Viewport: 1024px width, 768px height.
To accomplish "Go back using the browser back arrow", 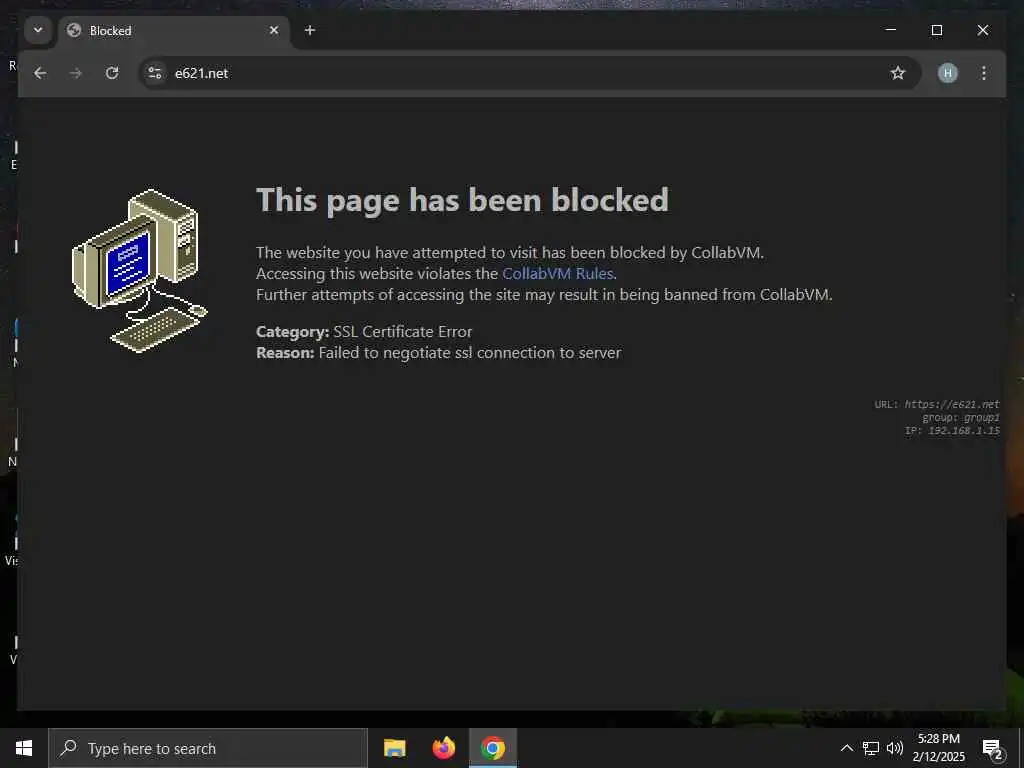I will (x=40, y=73).
